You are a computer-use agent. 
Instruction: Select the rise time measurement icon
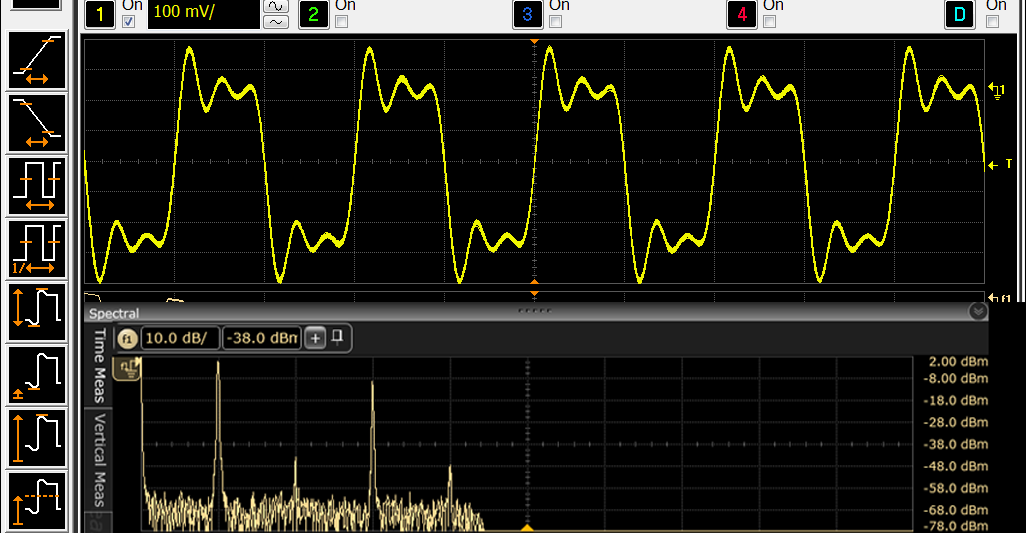pos(37,60)
